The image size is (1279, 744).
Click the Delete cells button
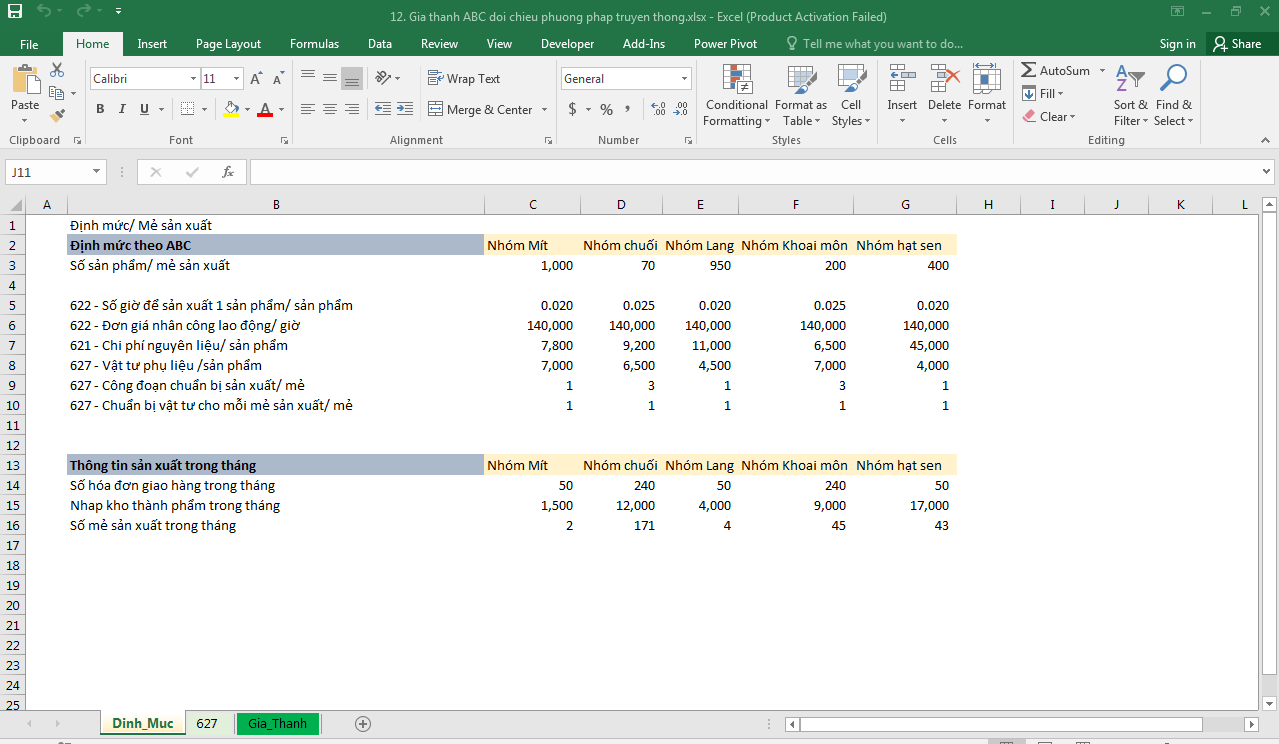click(x=944, y=96)
